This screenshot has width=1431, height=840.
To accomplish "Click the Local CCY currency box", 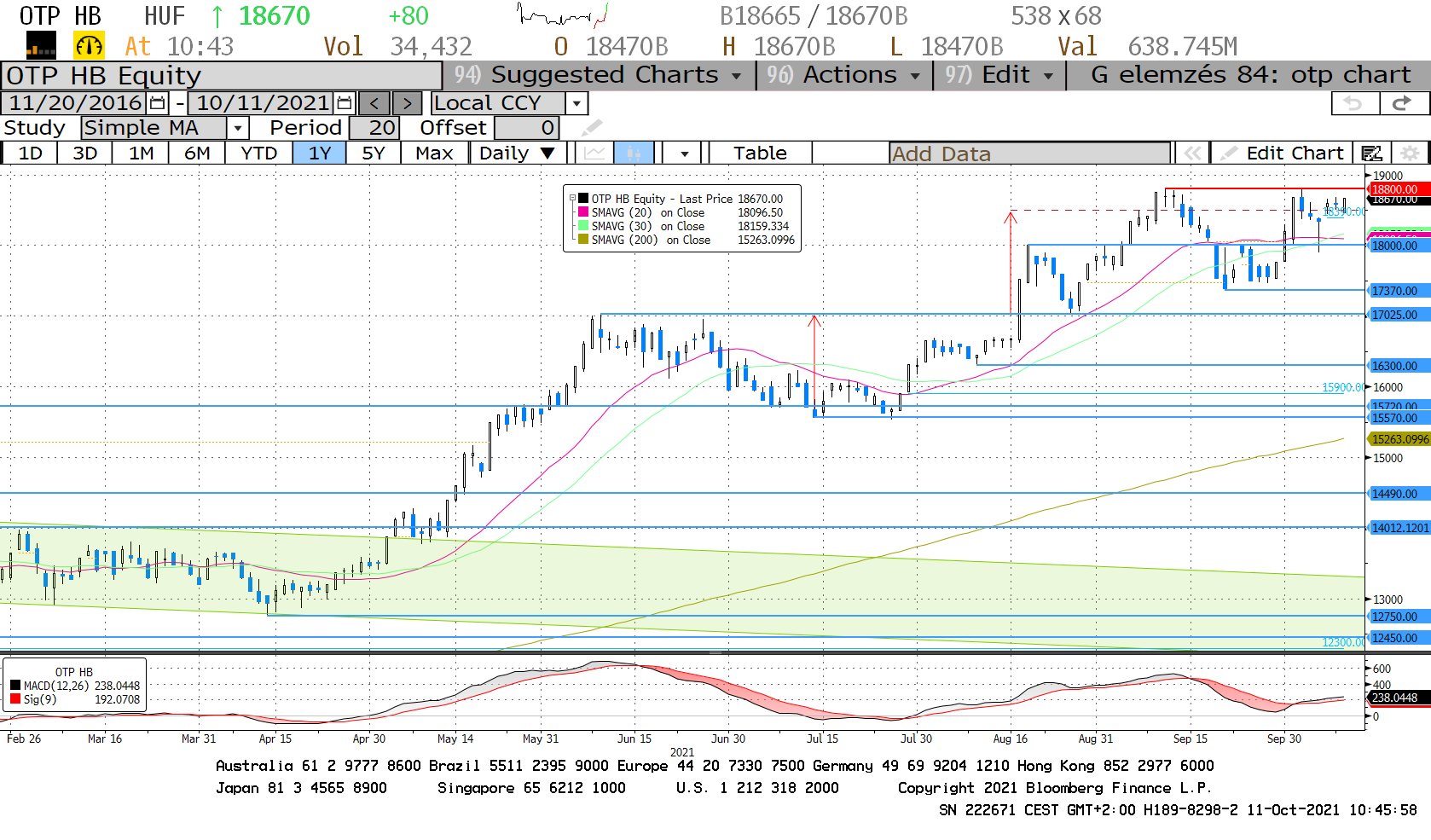I will [499, 103].
